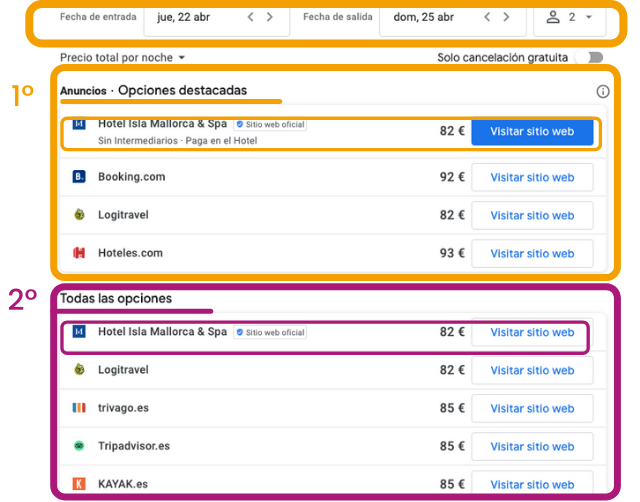Click the Hoteles.com logo icon
The height and width of the screenshot is (502, 640).
click(x=79, y=253)
